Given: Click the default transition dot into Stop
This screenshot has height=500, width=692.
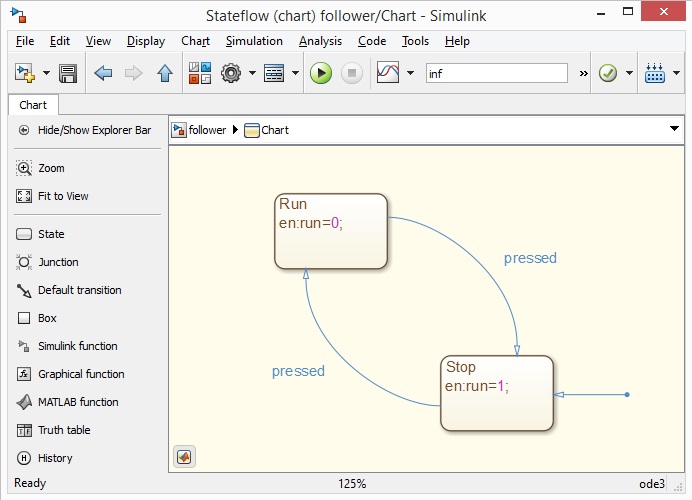Looking at the screenshot, I should tap(627, 395).
